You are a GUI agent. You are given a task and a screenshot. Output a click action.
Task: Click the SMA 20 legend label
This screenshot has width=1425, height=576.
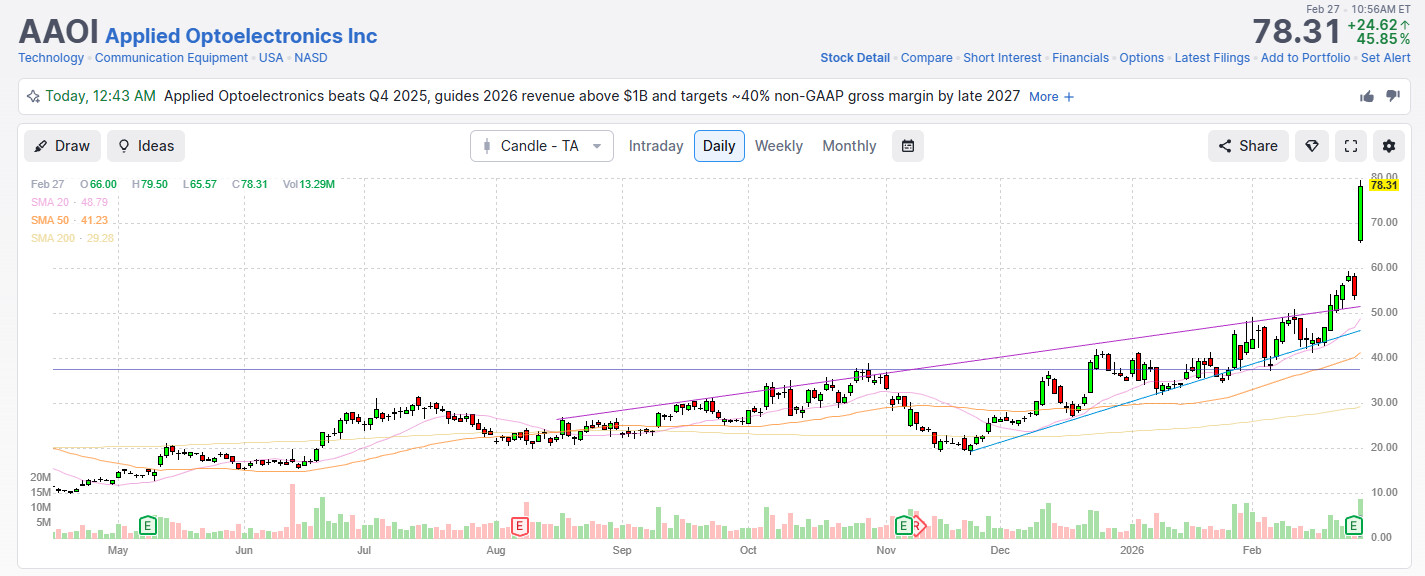[69, 202]
